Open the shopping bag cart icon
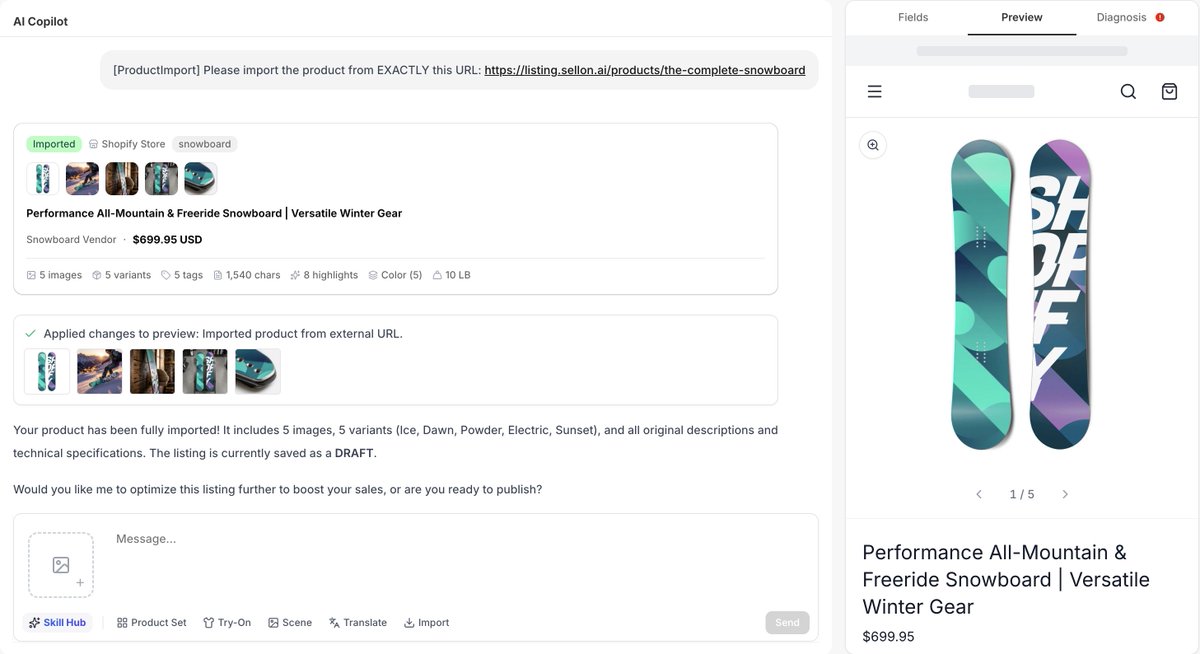Image resolution: width=1200 pixels, height=654 pixels. [1169, 92]
